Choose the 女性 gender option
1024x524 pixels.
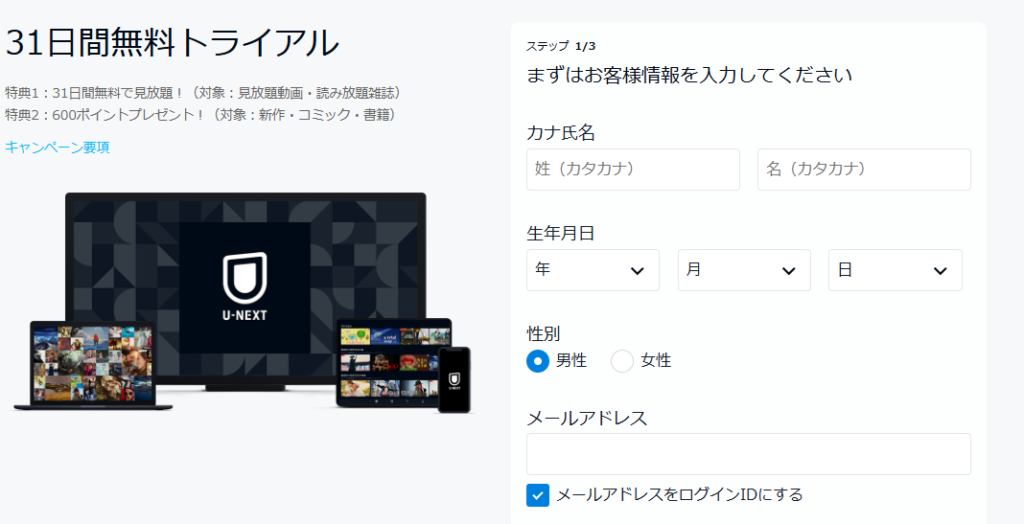(622, 361)
